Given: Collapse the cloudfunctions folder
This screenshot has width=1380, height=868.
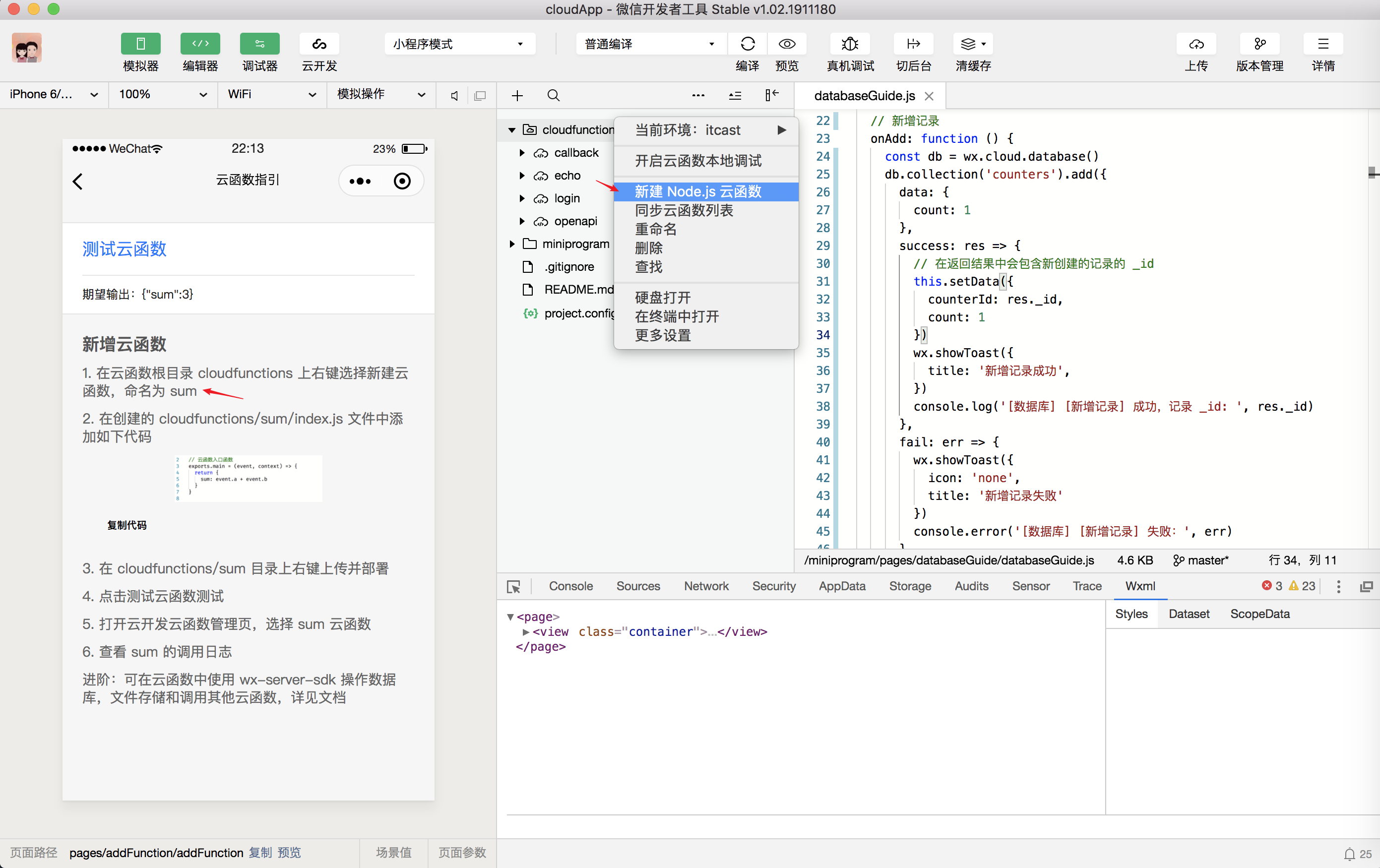Looking at the screenshot, I should point(512,130).
